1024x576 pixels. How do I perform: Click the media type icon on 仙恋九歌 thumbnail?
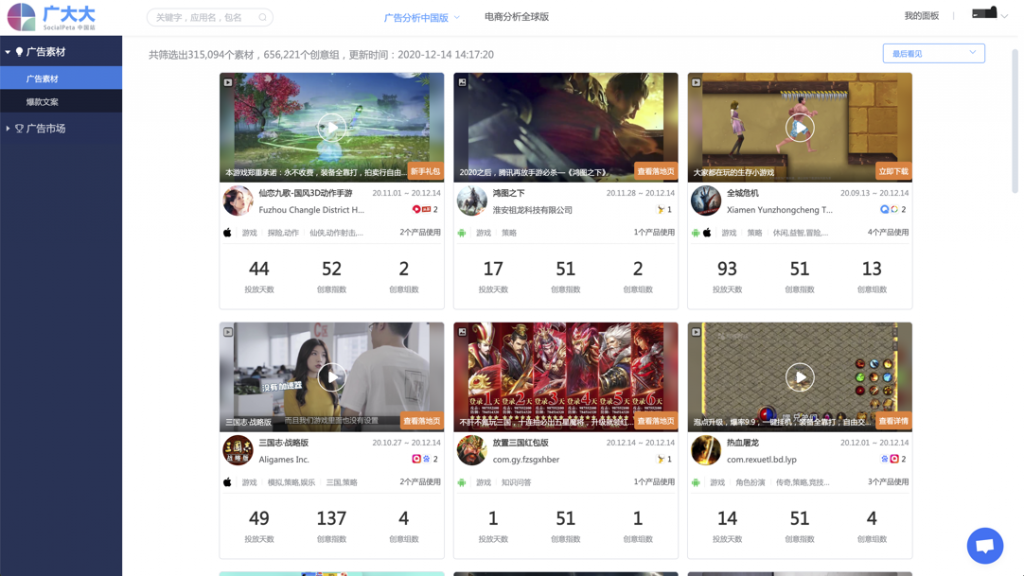pyautogui.click(x=228, y=82)
